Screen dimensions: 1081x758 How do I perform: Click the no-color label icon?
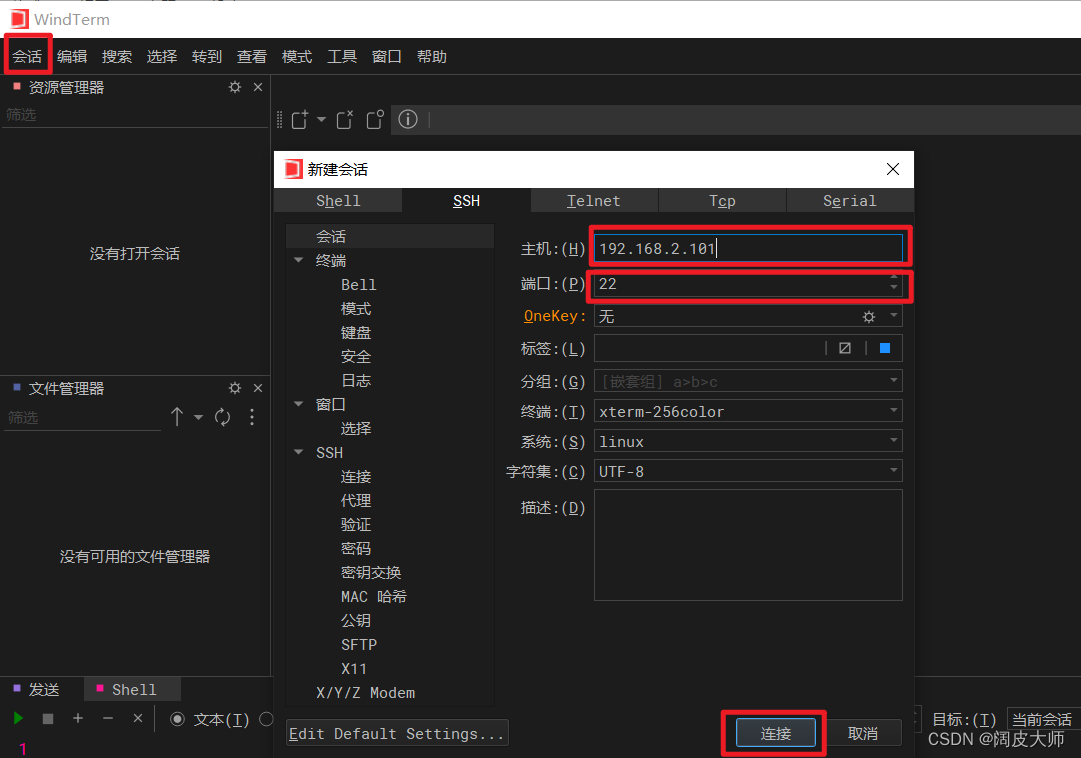coord(845,348)
